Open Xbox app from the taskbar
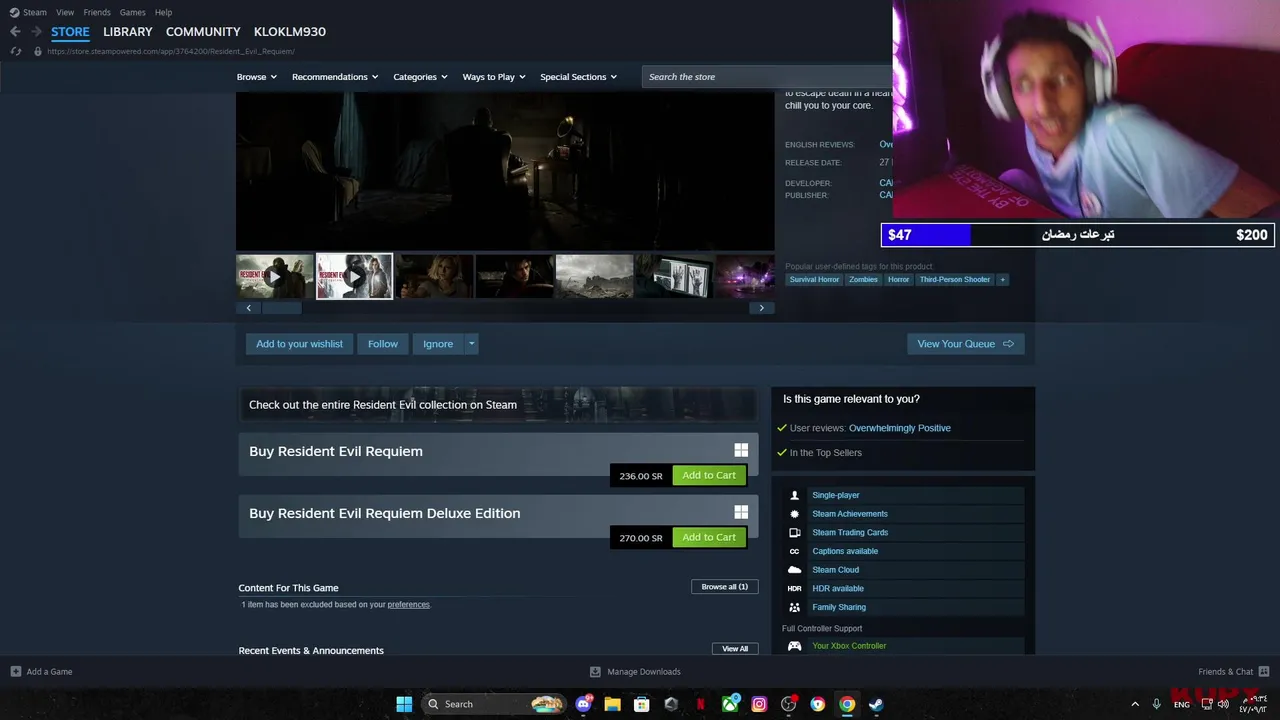This screenshot has width=1280, height=720. pyautogui.click(x=730, y=704)
